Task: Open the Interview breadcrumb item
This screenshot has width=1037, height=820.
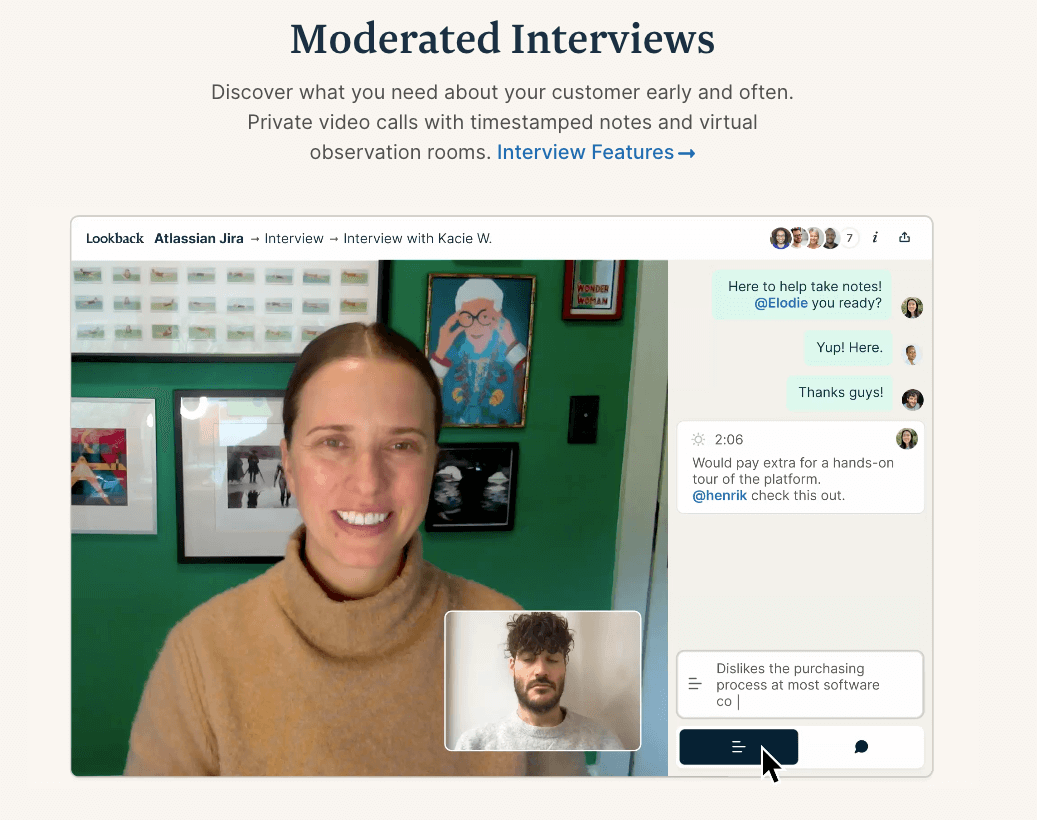Action: [294, 238]
